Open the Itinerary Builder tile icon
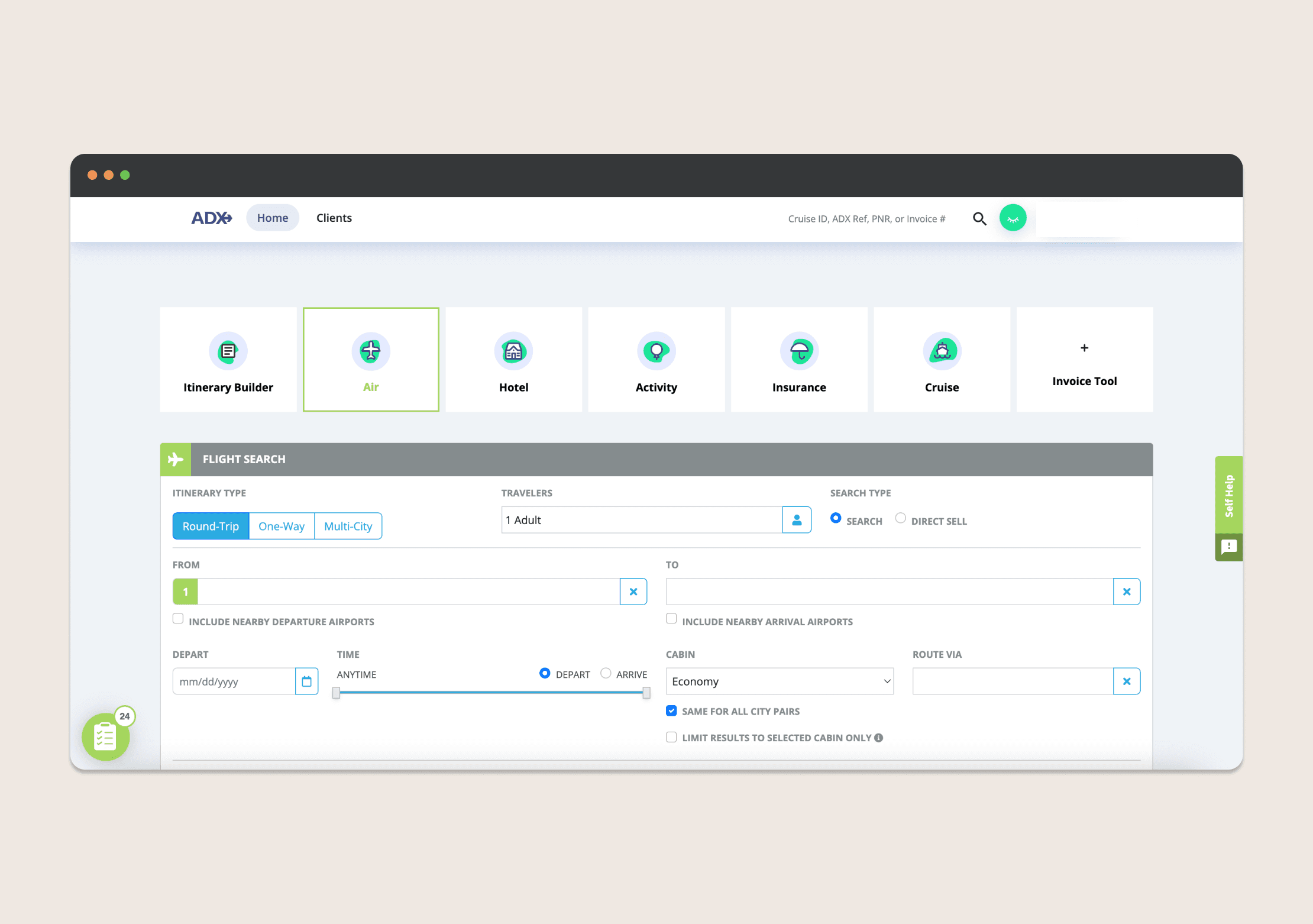This screenshot has width=1313, height=924. click(x=228, y=351)
